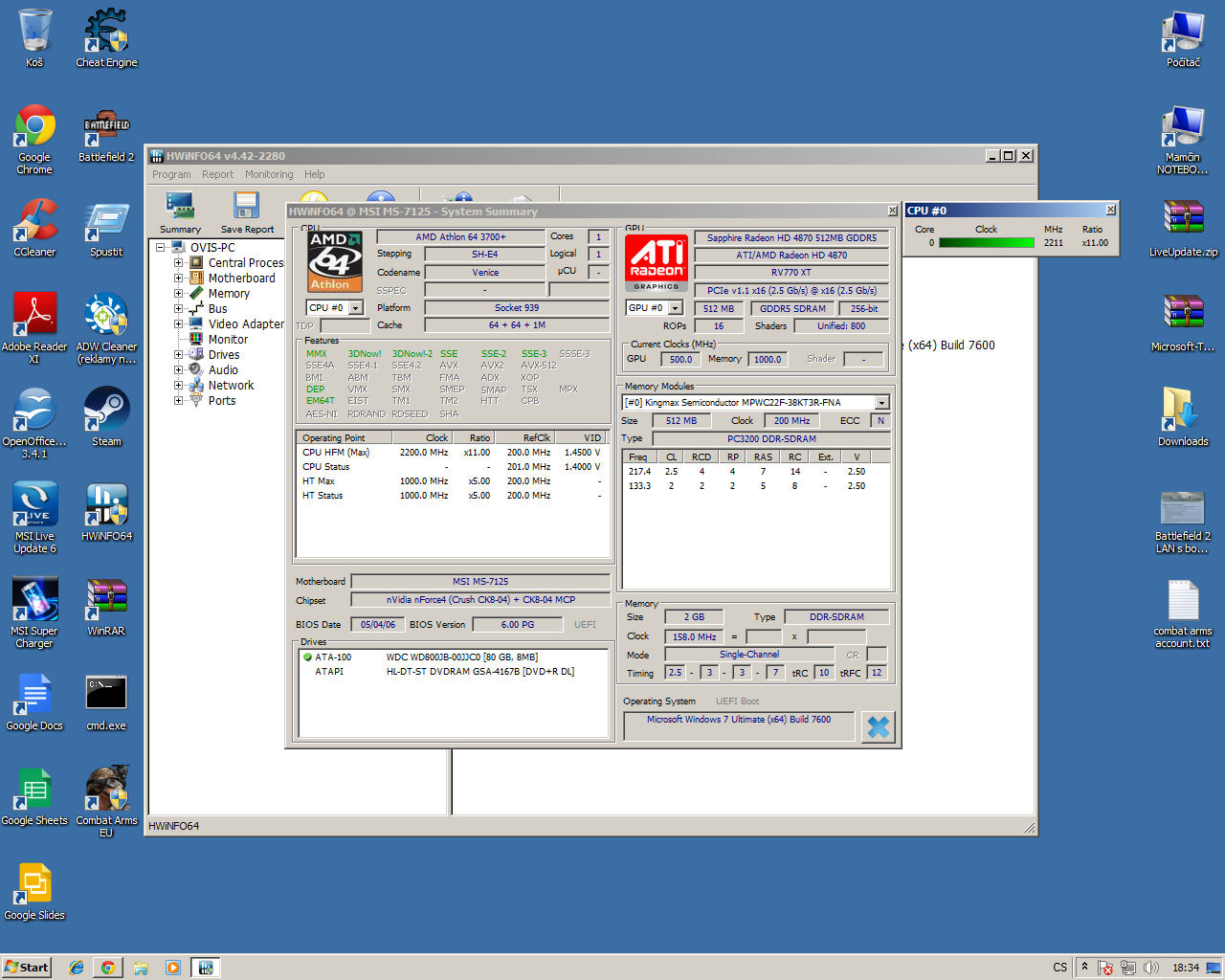Screen dimensions: 1225x980
Task: Select the Audio speaker icon in the tree
Action: [x=196, y=369]
